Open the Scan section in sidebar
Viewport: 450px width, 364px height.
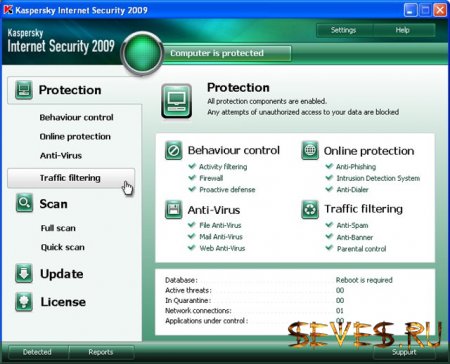(x=53, y=204)
